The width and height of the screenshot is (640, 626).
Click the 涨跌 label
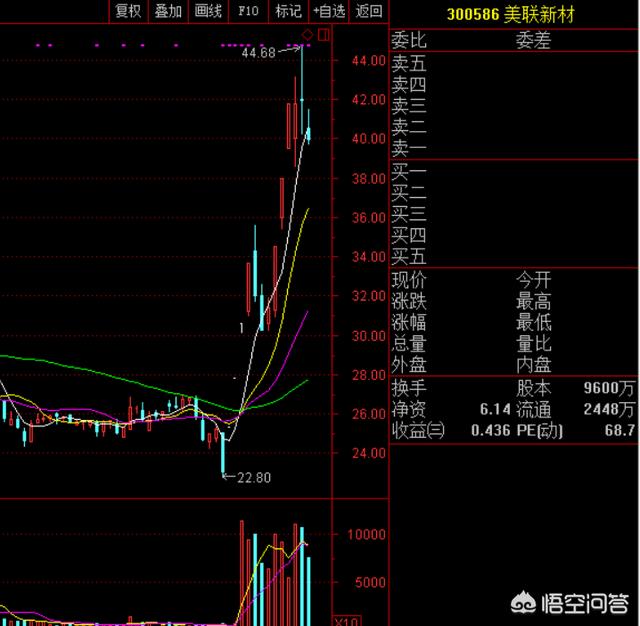[409, 301]
